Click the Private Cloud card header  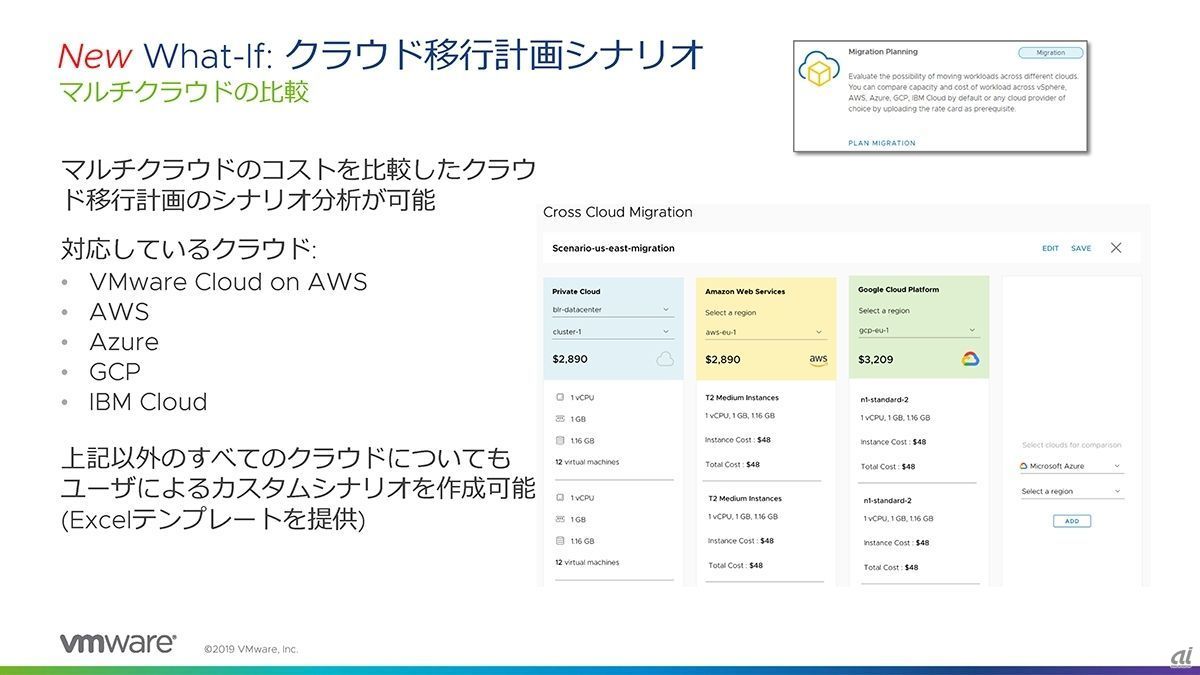pyautogui.click(x=576, y=291)
